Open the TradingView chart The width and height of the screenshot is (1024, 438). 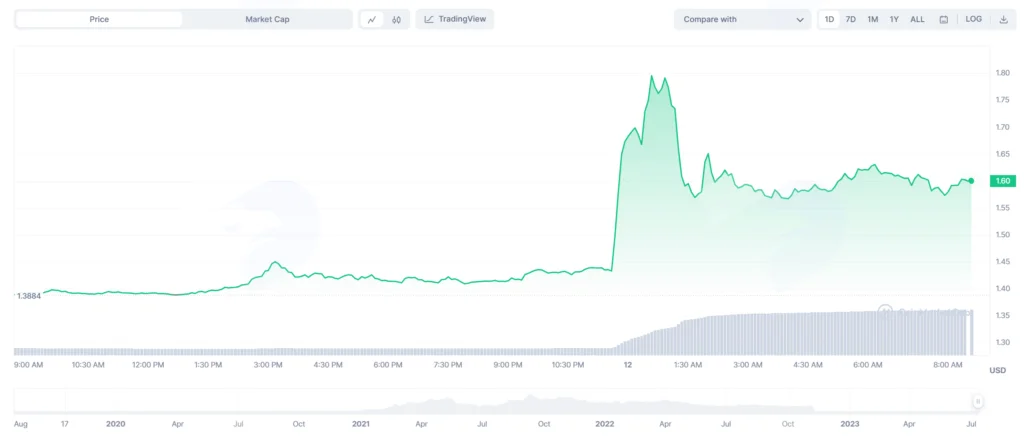(x=455, y=19)
